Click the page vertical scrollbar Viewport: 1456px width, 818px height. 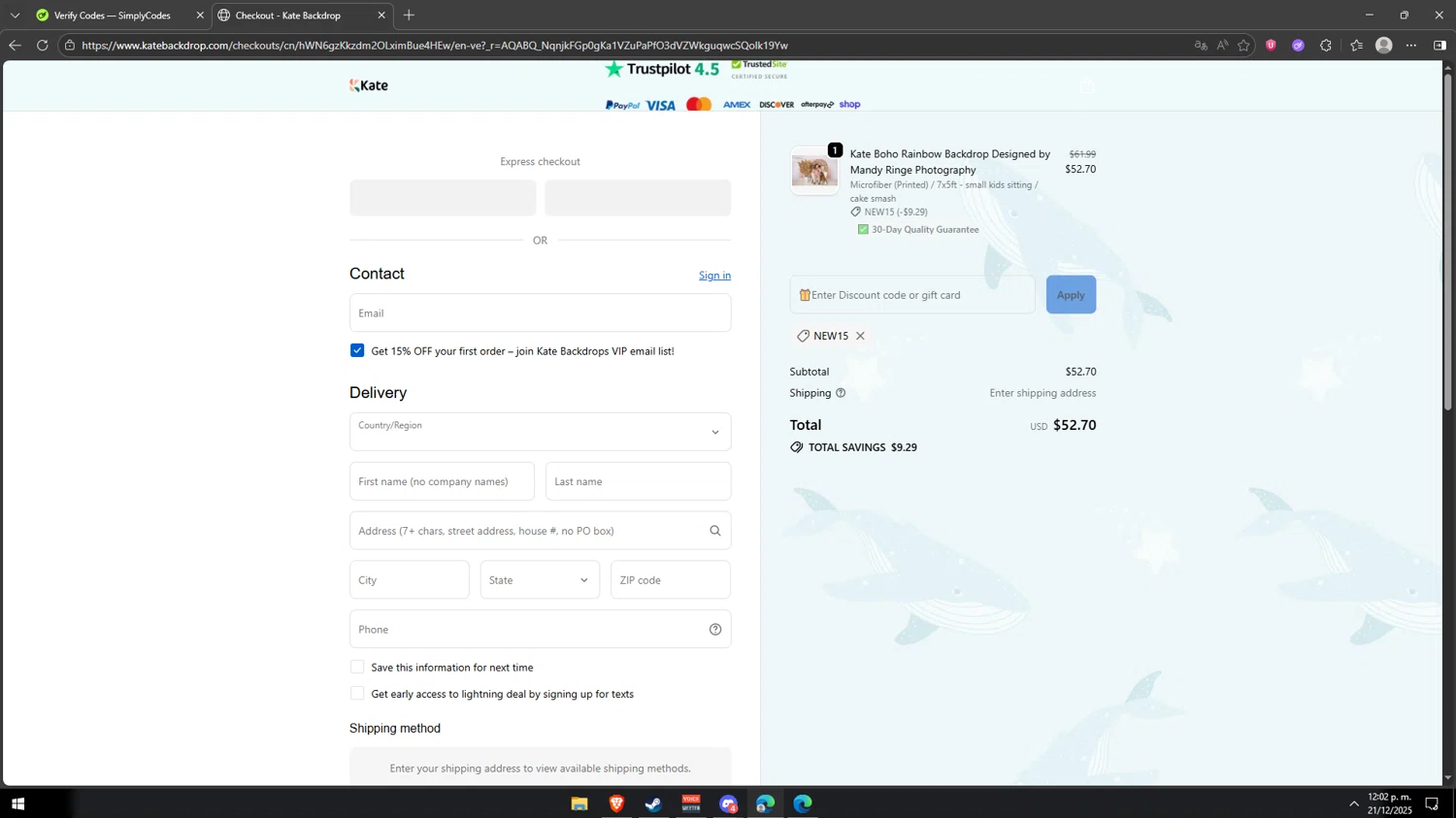1448,241
